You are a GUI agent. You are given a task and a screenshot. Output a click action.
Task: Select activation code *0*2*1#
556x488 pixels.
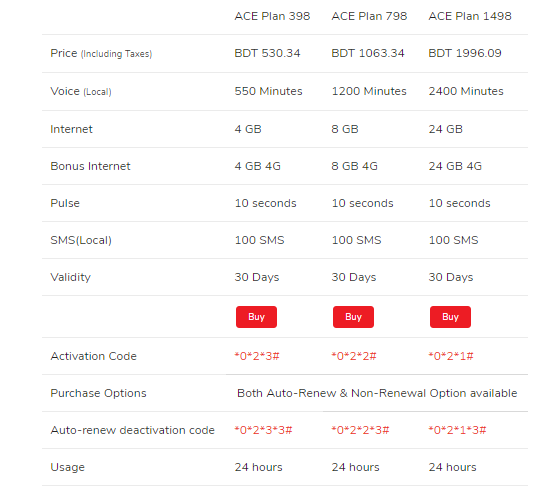click(x=451, y=356)
